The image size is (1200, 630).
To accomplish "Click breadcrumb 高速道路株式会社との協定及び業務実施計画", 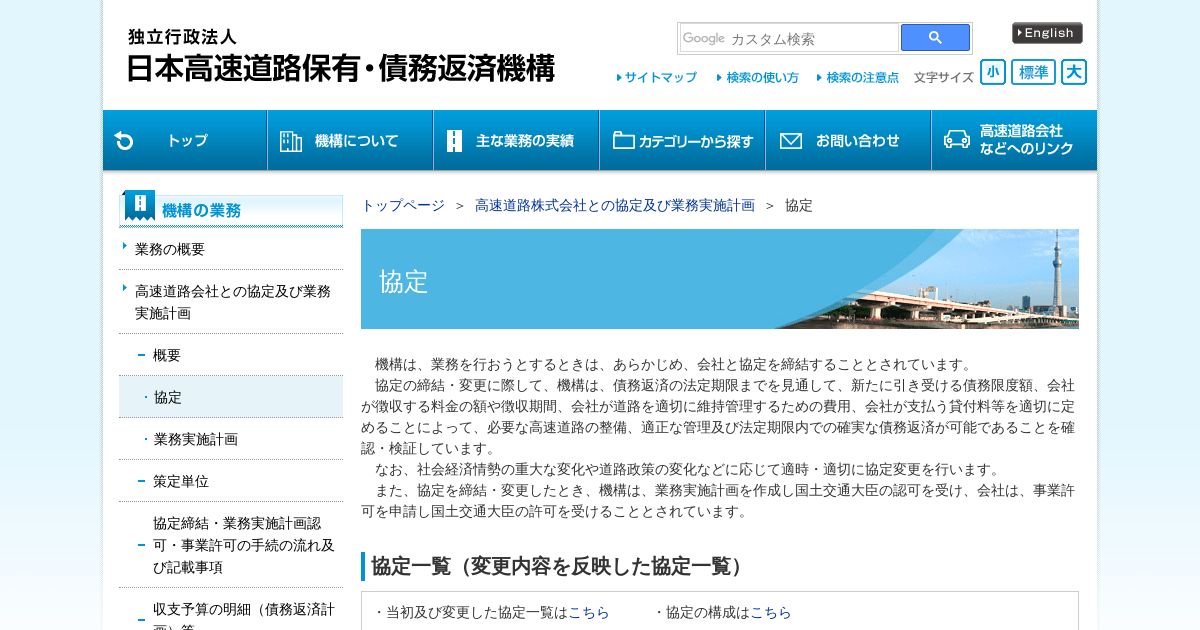I will click(x=615, y=205).
